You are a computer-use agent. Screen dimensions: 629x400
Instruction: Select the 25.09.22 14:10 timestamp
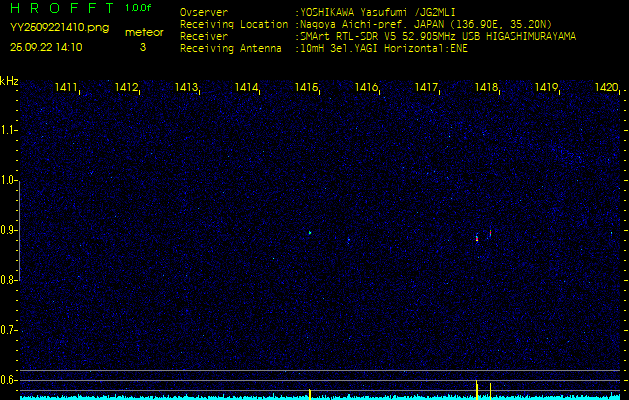(47, 47)
